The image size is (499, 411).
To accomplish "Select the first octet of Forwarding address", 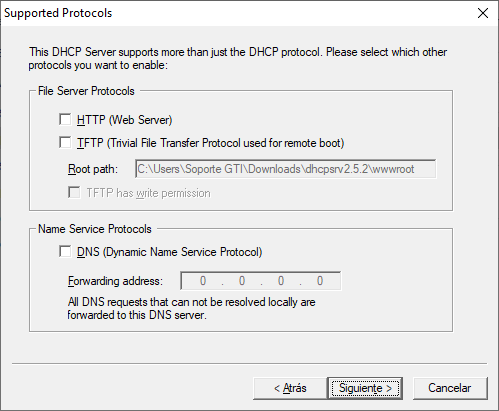I will [x=203, y=281].
